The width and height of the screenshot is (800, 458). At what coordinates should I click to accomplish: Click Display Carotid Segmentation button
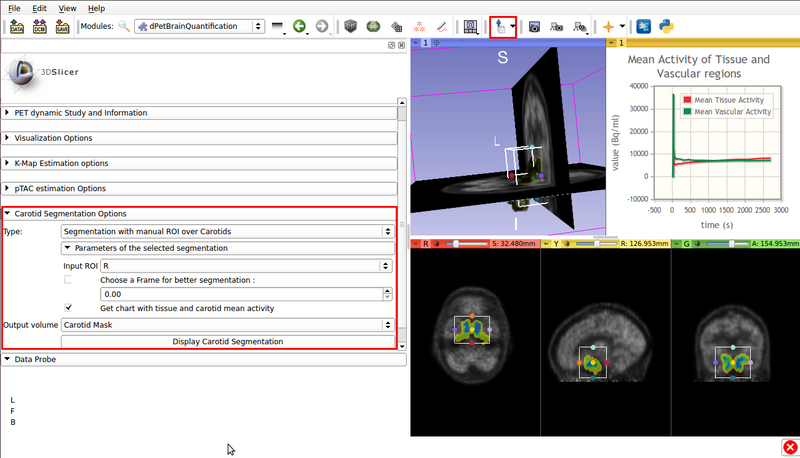(226, 341)
